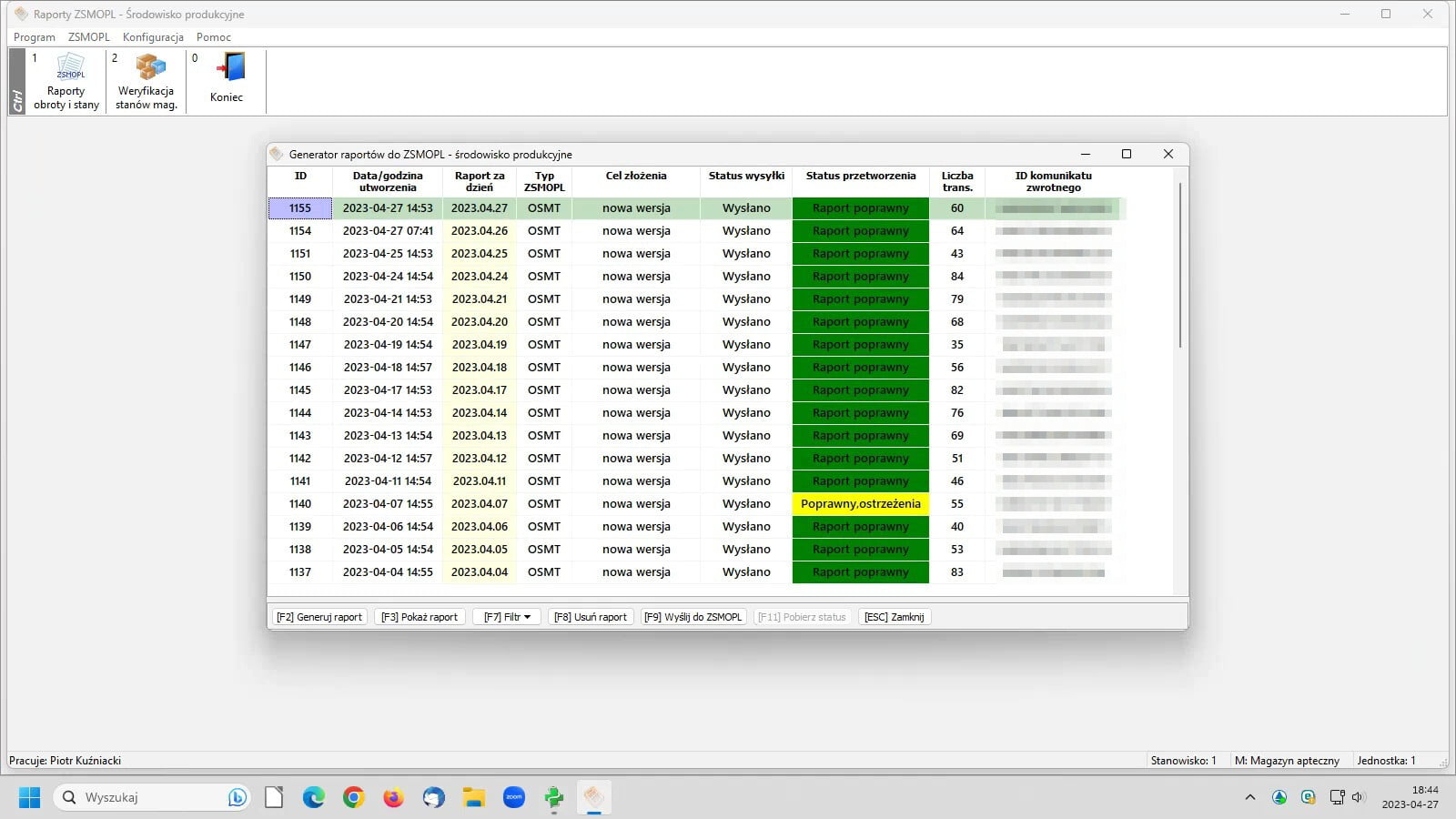
Task: Maximize the Generator raportów dialog
Action: pyautogui.click(x=1127, y=154)
